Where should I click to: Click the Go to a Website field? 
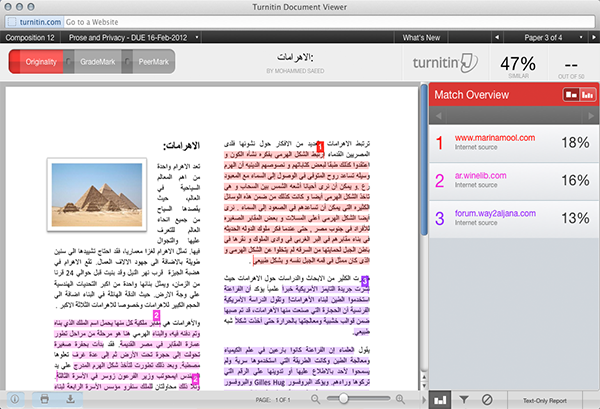click(329, 22)
